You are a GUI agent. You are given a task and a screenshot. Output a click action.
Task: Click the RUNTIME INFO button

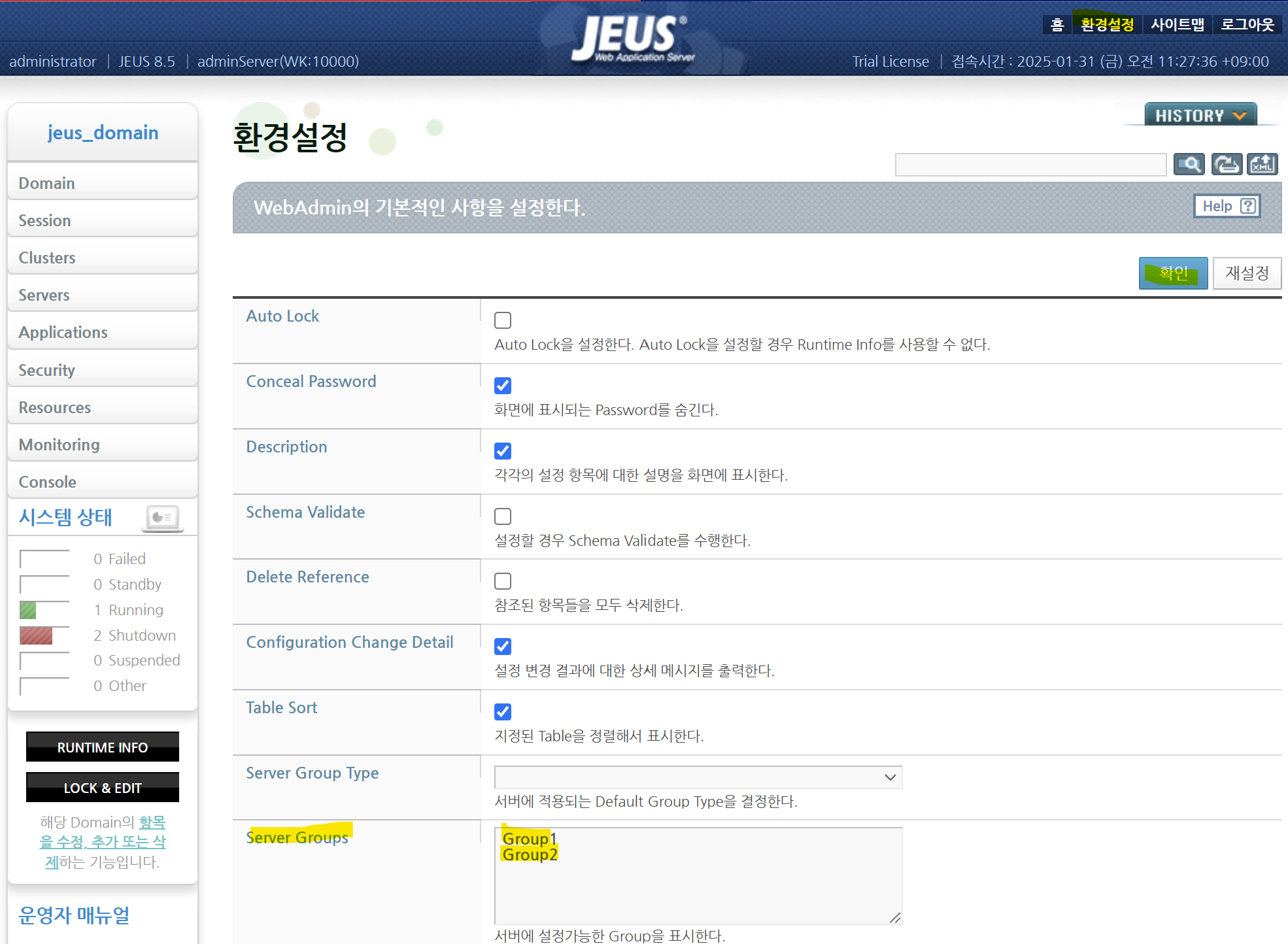[103, 747]
